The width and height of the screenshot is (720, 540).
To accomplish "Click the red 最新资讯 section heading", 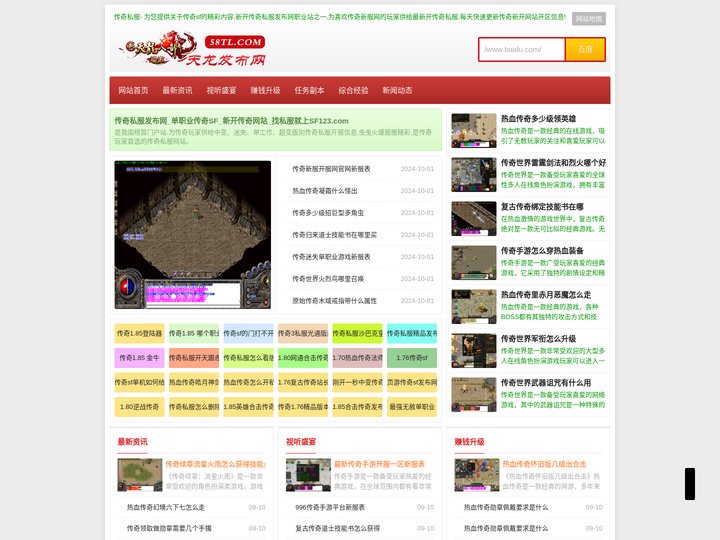I will (132, 442).
